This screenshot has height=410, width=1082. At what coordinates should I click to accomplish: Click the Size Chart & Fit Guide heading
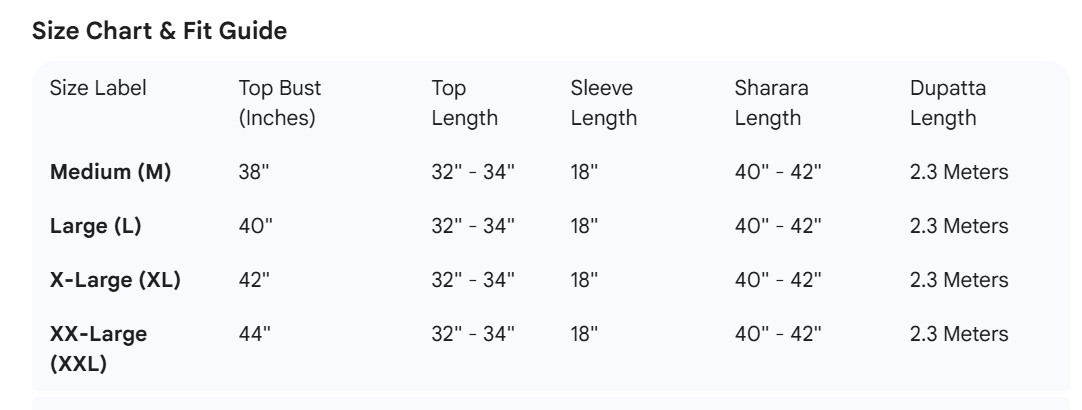pos(160,32)
